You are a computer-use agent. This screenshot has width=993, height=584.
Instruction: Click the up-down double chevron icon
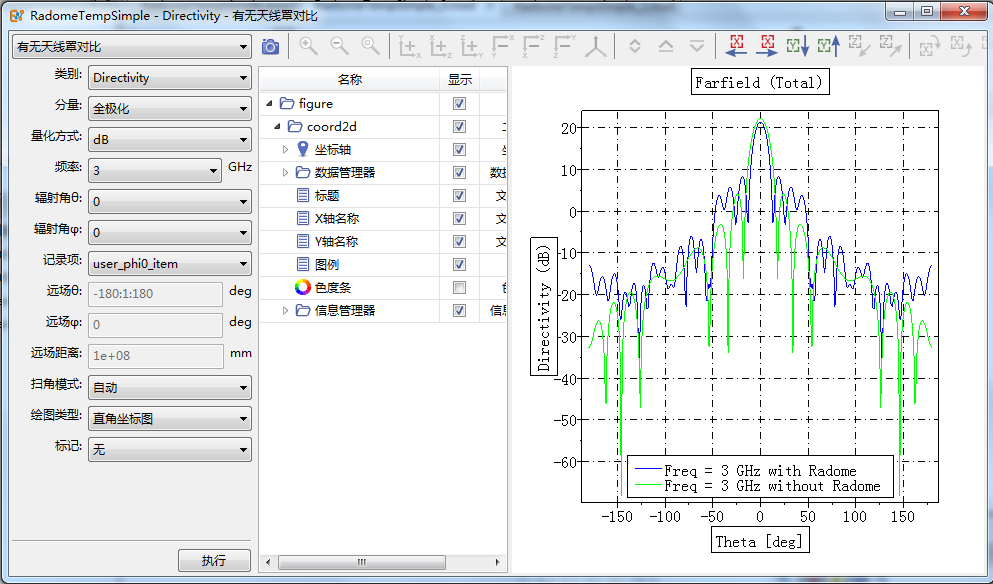pos(635,46)
